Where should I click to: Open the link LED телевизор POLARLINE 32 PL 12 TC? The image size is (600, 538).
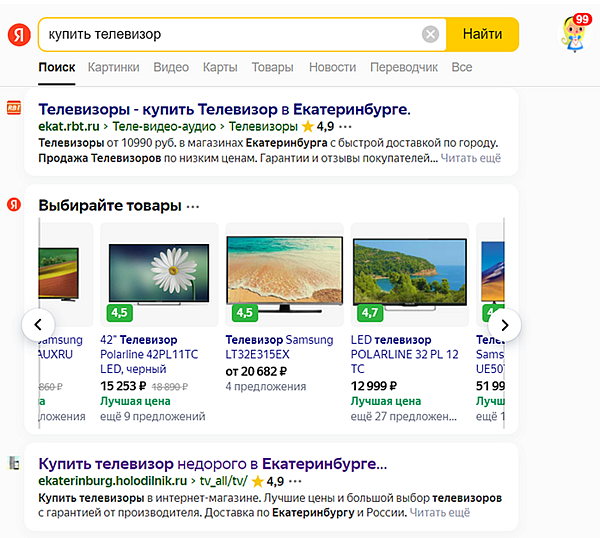(x=404, y=354)
